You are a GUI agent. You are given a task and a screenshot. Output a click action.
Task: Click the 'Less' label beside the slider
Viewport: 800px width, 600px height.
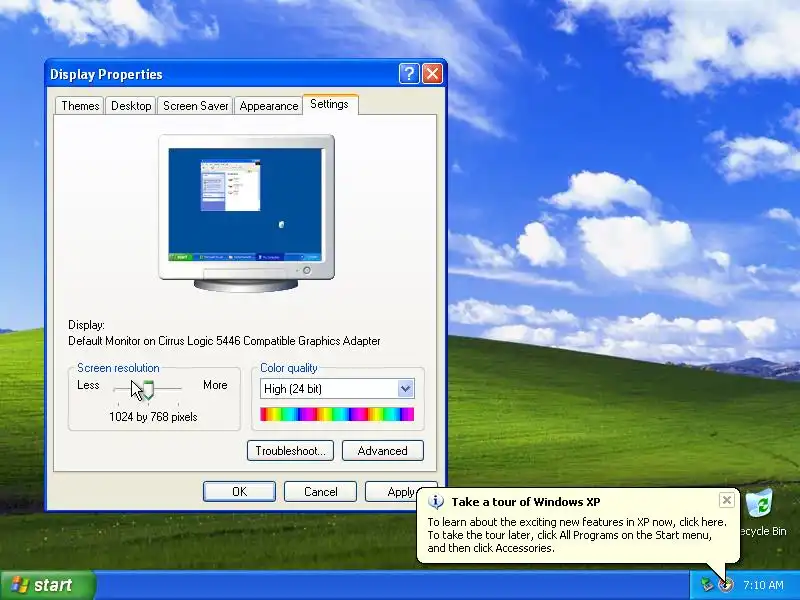click(x=88, y=385)
